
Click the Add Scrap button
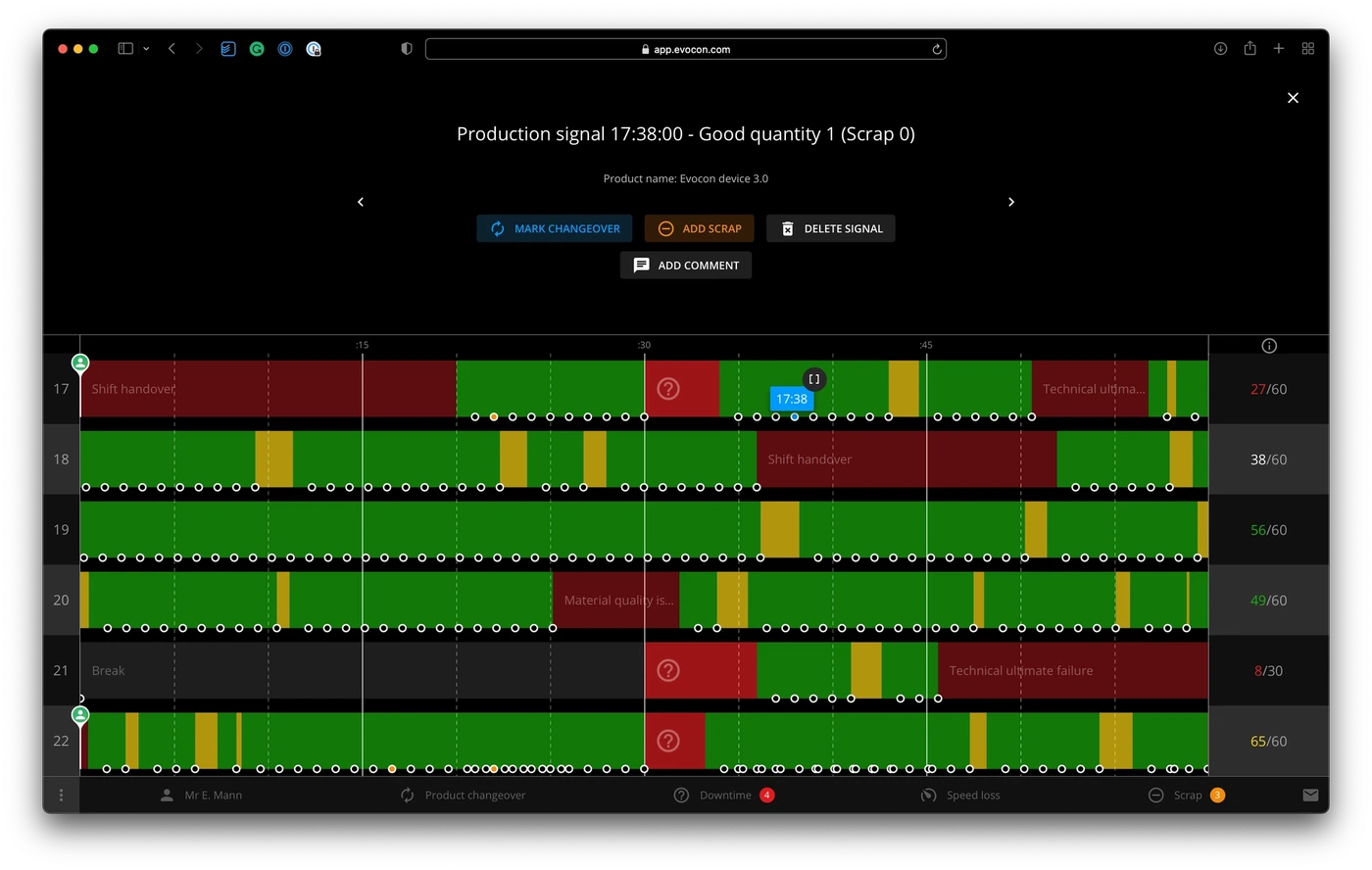point(700,228)
